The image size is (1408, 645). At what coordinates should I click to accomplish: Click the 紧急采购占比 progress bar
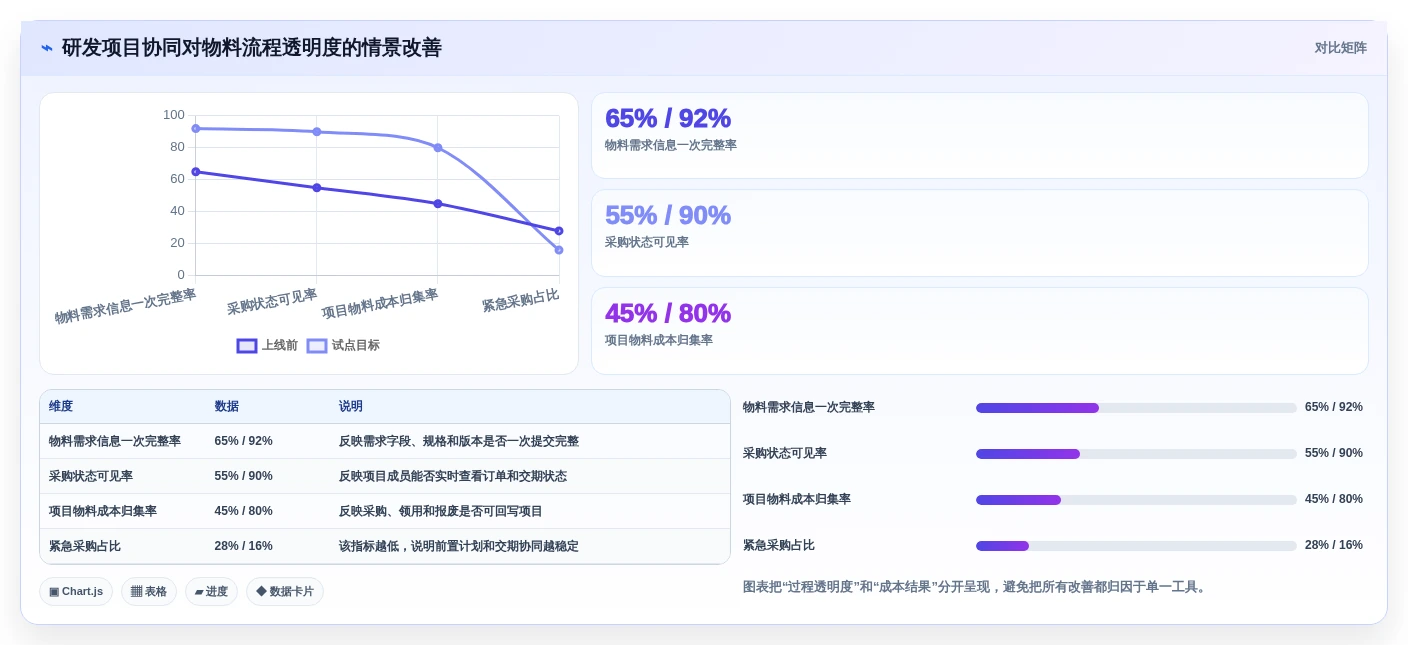[1136, 546]
